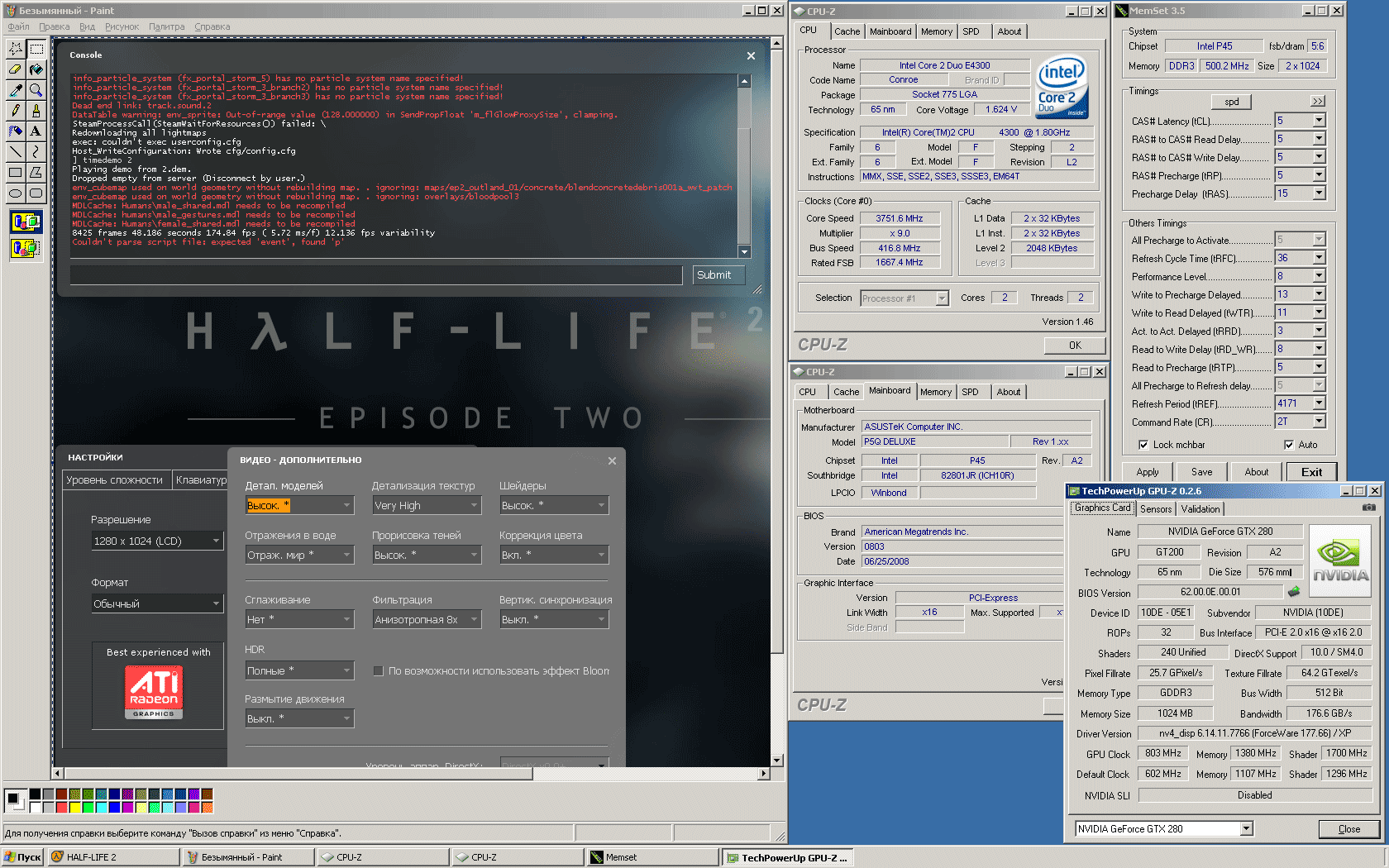This screenshot has width=1389, height=868.
Task: Enable the Bloom effect checkbox
Action: click(x=379, y=671)
